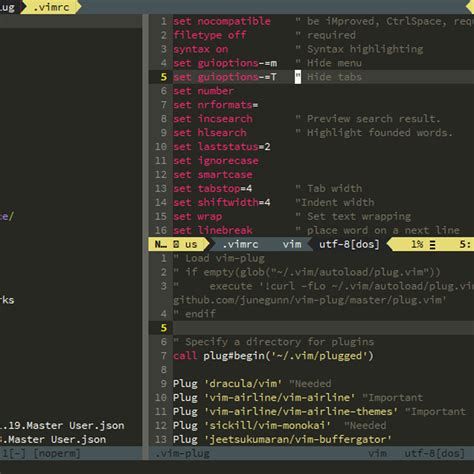The image size is (474, 474).
Task: Click the call plug#begin line
Action: tap(273, 356)
